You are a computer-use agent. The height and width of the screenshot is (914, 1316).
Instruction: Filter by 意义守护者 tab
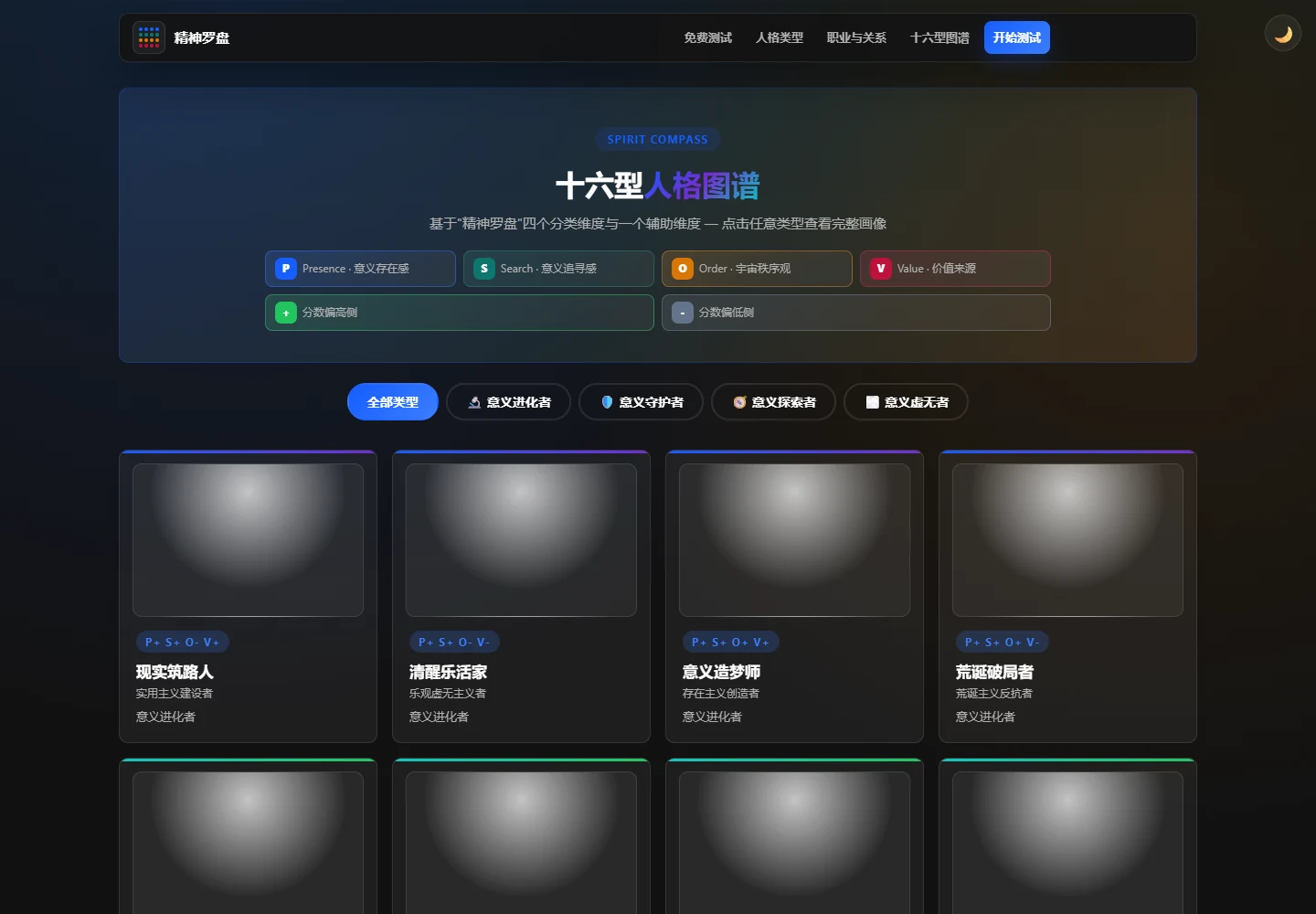[641, 402]
